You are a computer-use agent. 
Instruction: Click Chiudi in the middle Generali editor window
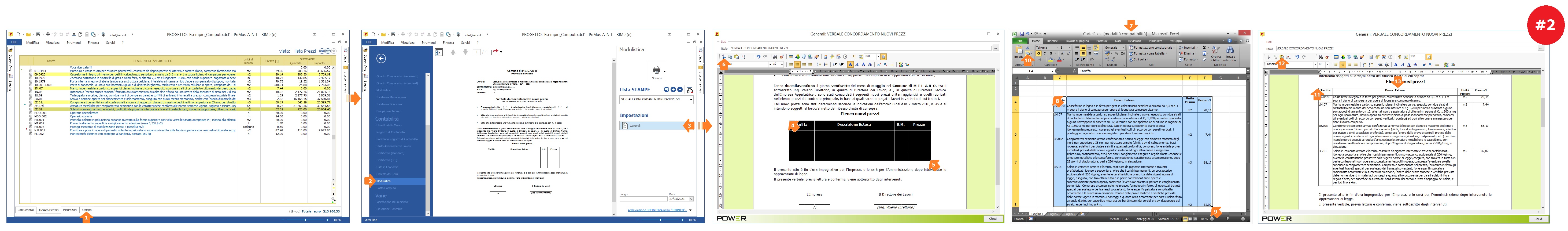(993, 219)
